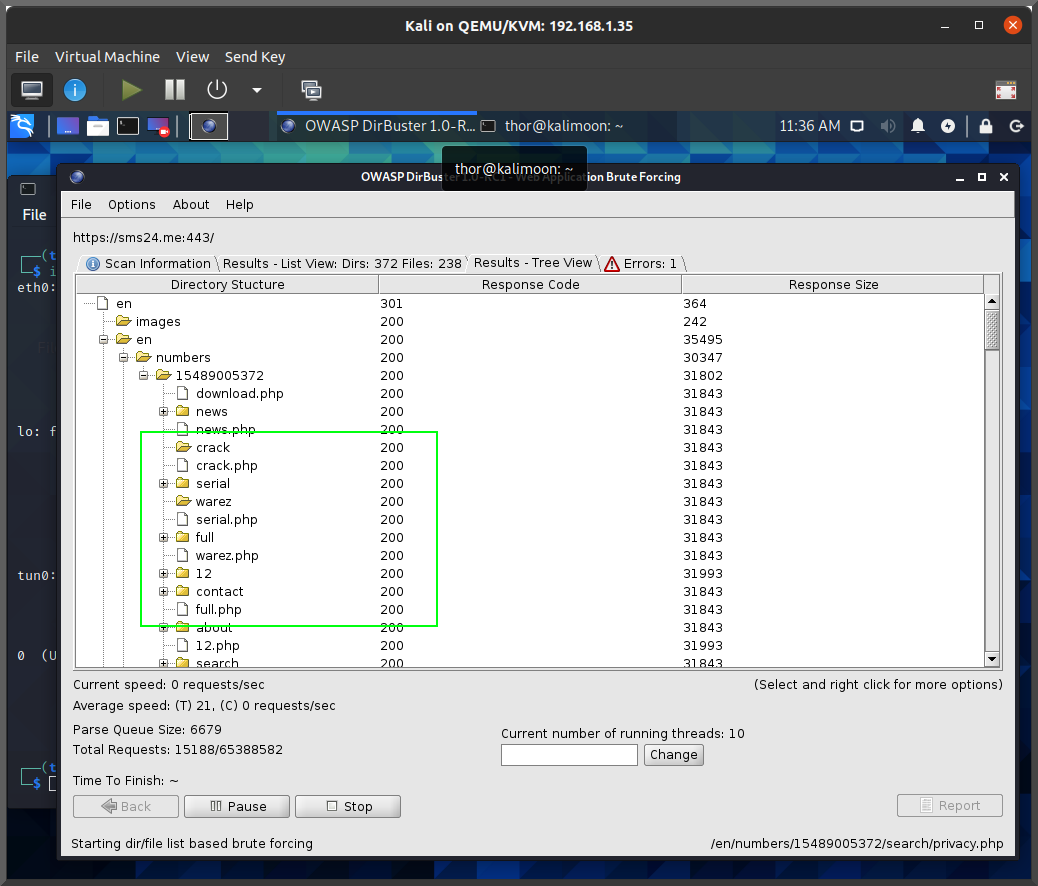Collapse the numbers folder node
The image size is (1038, 886).
123,358
